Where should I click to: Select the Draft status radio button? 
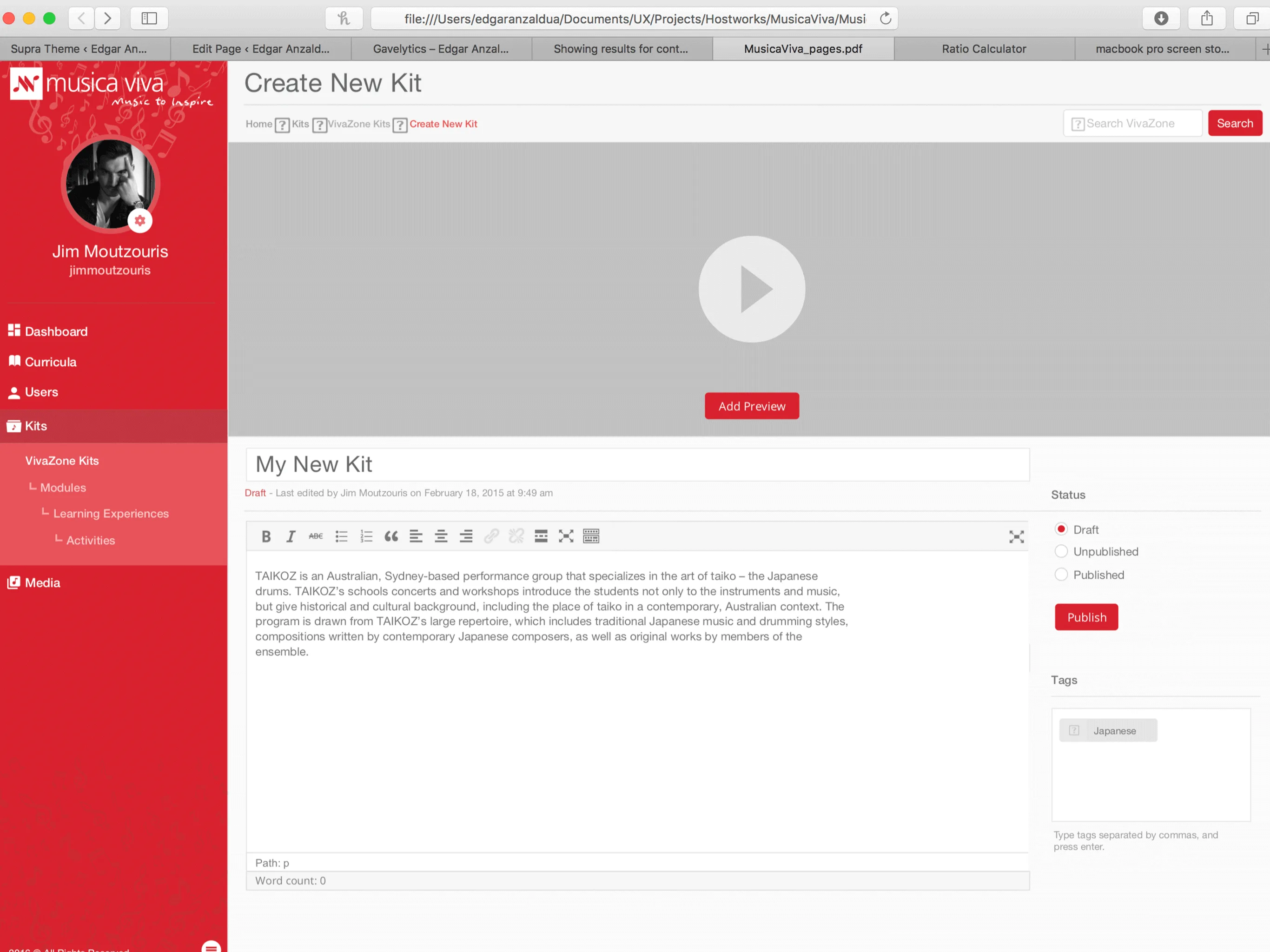pos(1061,529)
